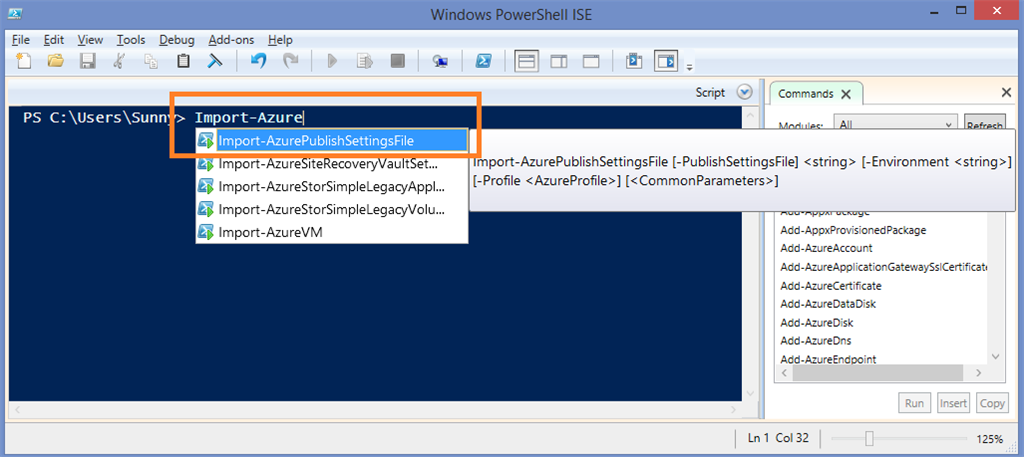This screenshot has width=1024, height=457.
Task: Open the Edit menu
Action: pyautogui.click(x=54, y=40)
